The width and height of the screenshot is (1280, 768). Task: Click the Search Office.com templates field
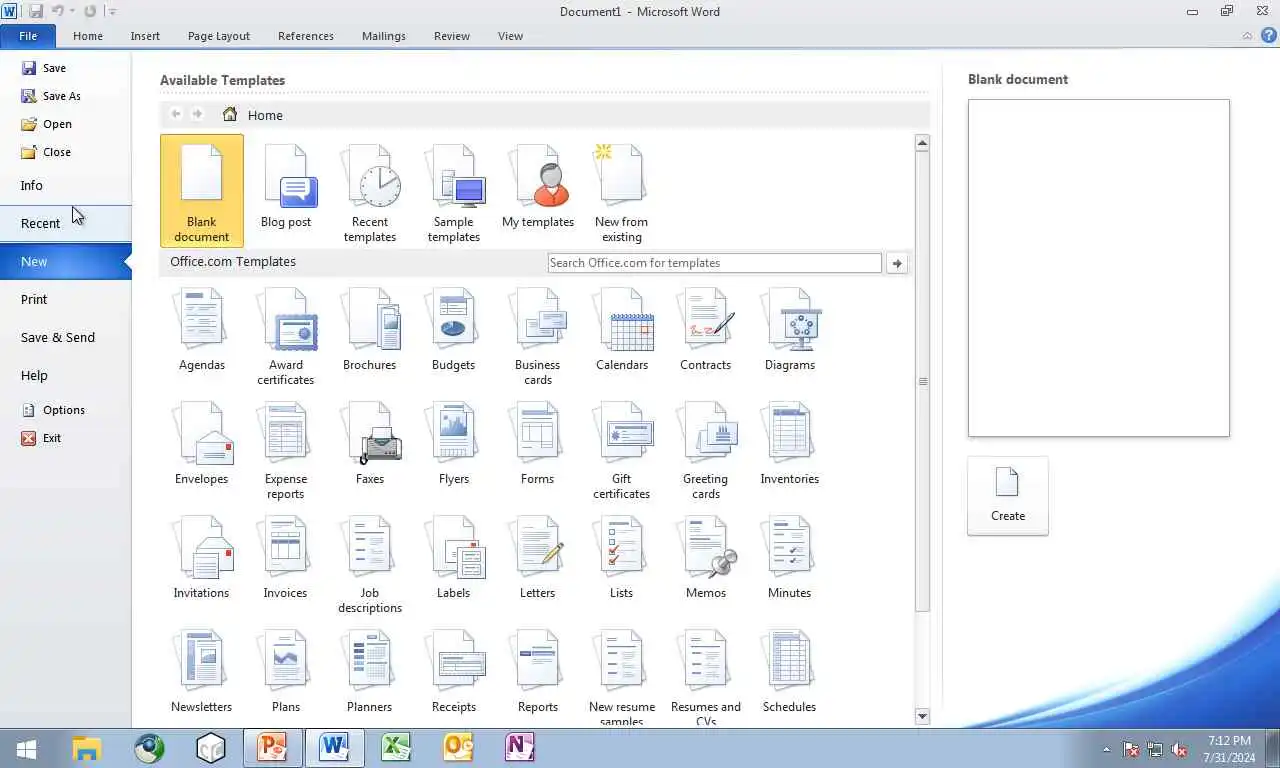click(x=715, y=263)
